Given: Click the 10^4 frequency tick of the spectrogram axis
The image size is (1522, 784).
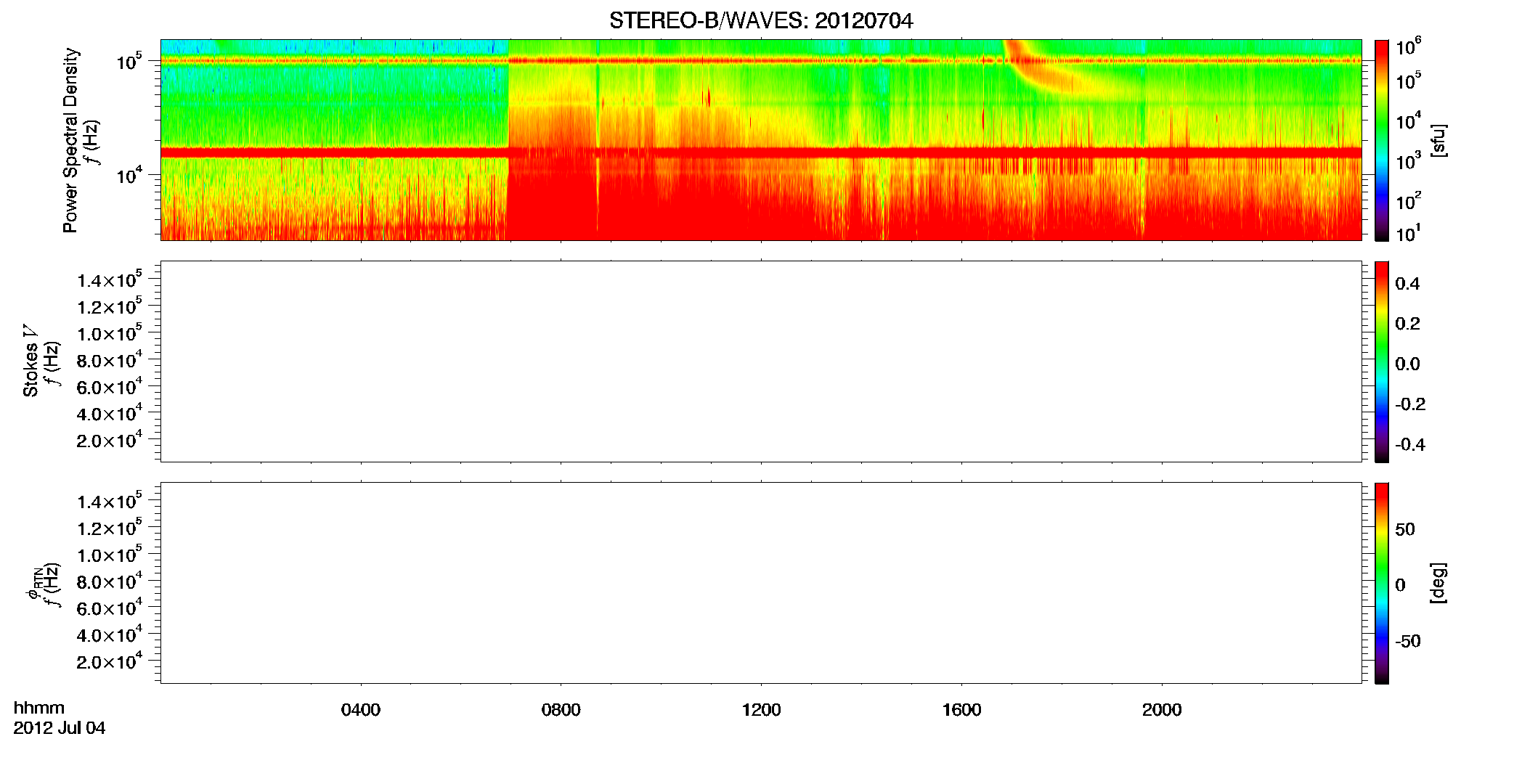Looking at the screenshot, I should [129, 175].
